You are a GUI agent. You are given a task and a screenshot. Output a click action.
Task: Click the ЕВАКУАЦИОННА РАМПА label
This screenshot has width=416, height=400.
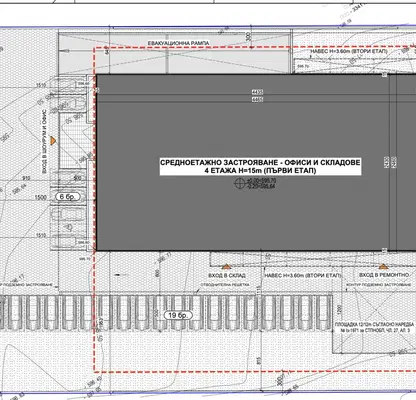coord(179,43)
